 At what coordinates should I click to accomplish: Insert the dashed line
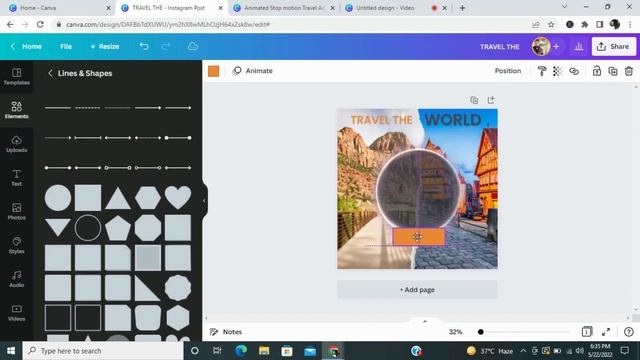coord(87,108)
